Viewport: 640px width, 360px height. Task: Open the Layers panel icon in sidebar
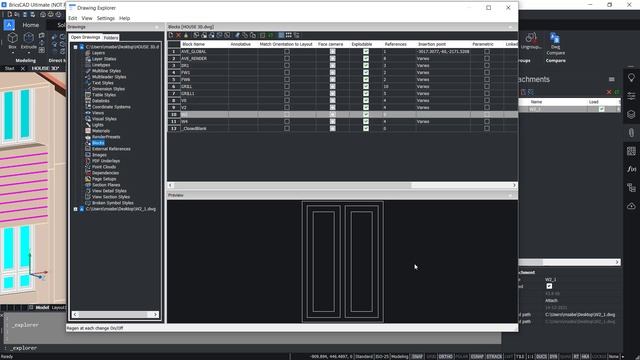click(631, 114)
